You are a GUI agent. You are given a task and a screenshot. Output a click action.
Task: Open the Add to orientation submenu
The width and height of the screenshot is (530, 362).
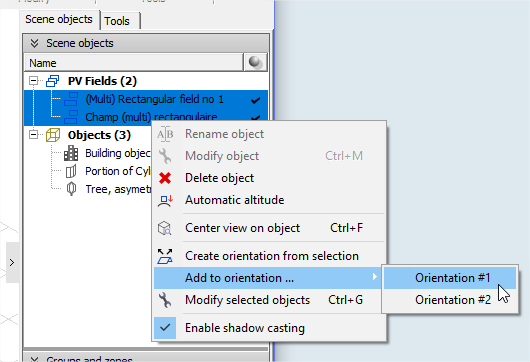[268, 278]
